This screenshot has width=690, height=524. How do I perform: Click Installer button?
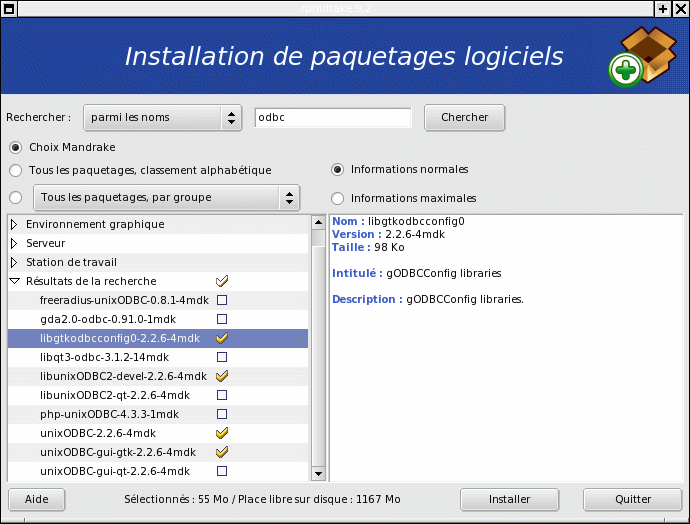click(x=510, y=499)
